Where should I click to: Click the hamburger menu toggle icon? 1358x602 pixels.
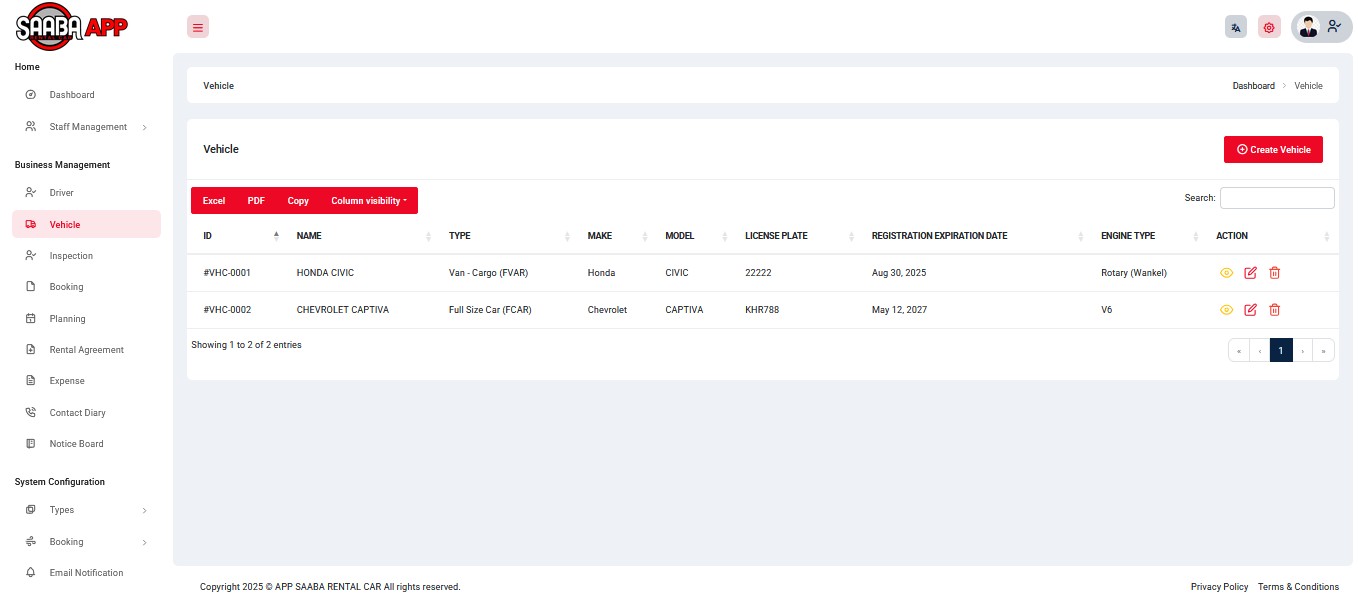(198, 27)
